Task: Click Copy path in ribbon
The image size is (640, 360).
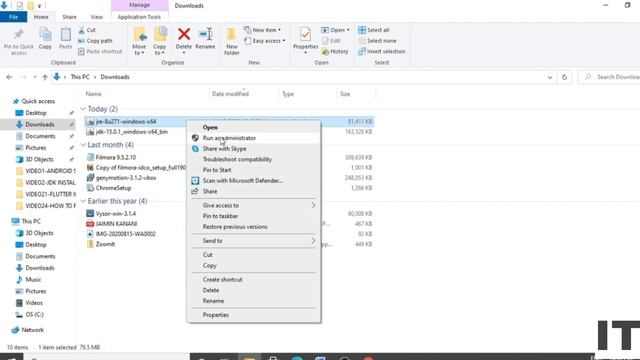Action: [x=95, y=41]
